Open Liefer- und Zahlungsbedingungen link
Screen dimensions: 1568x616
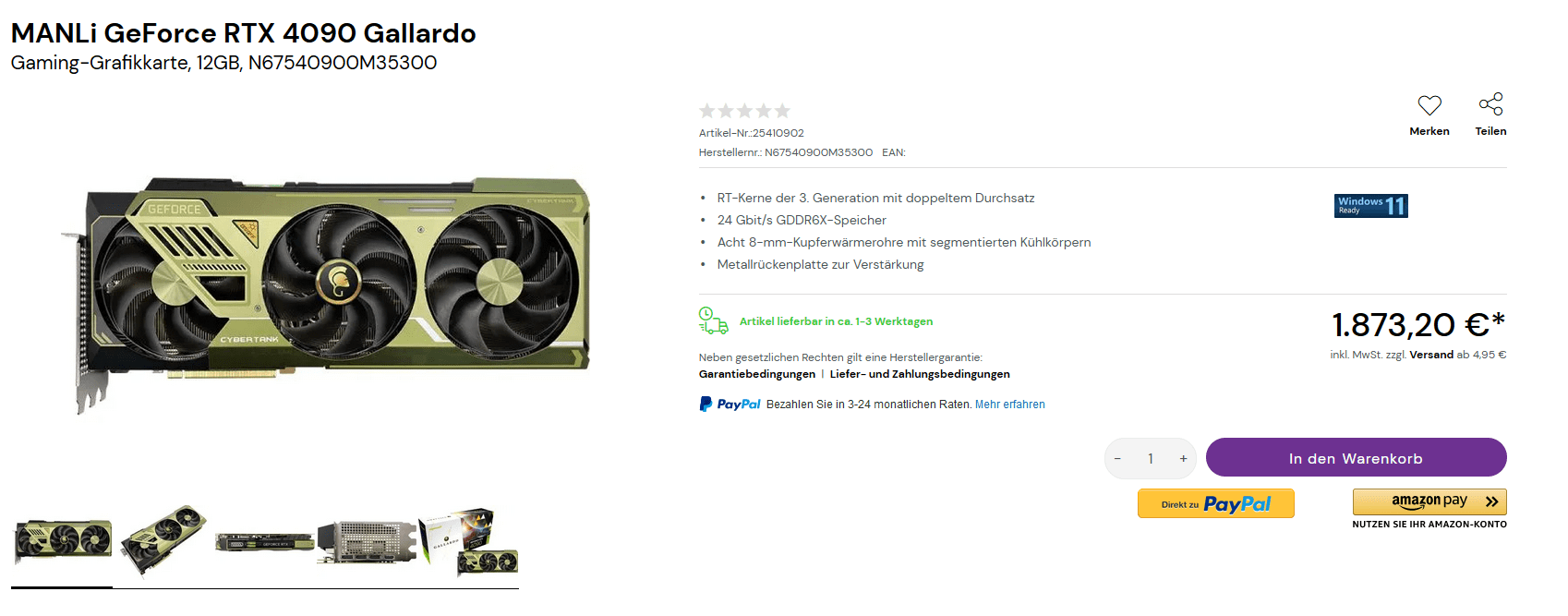pos(920,374)
